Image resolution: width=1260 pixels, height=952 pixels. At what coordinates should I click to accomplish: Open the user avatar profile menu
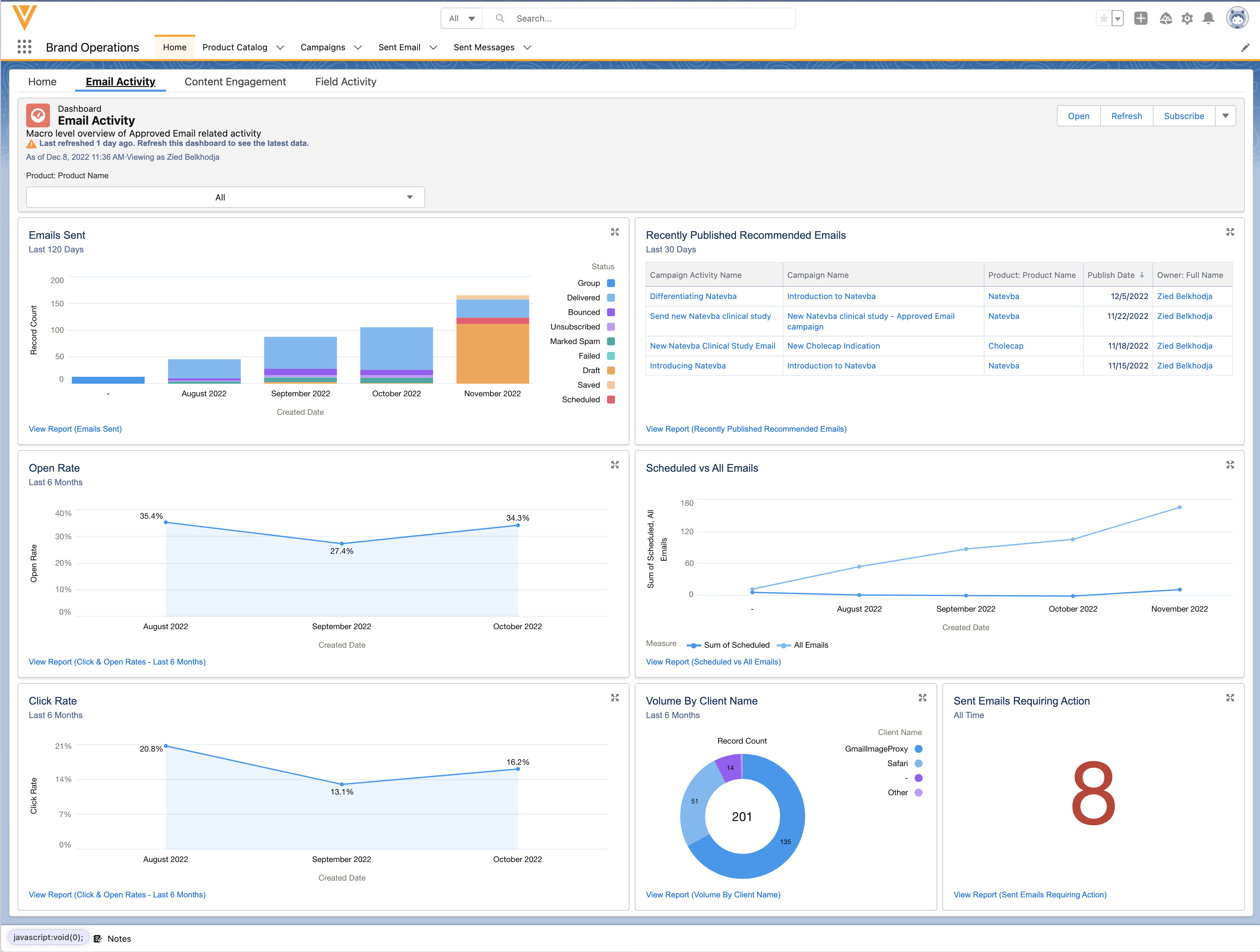tap(1237, 18)
